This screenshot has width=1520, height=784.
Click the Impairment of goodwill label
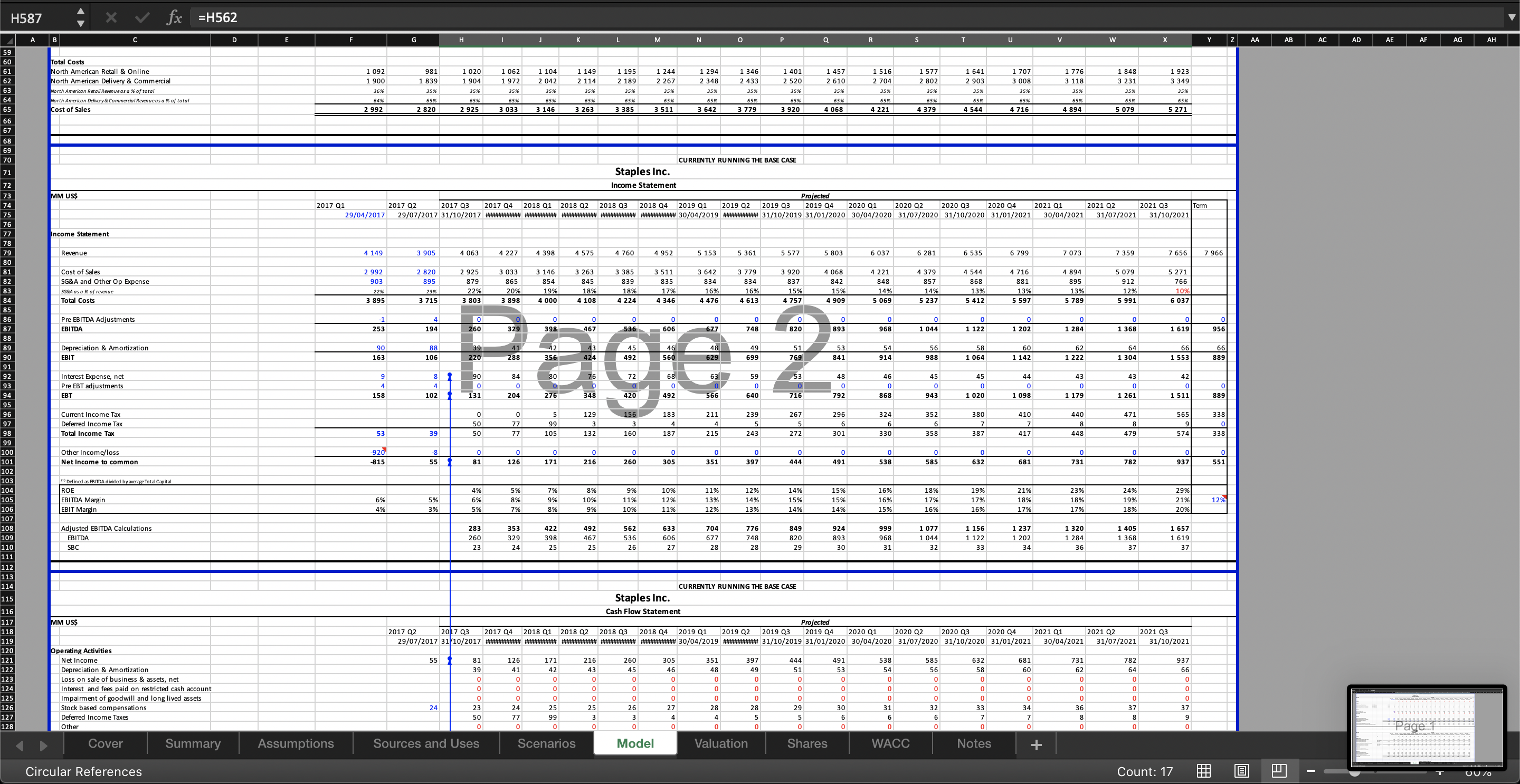(x=131, y=699)
